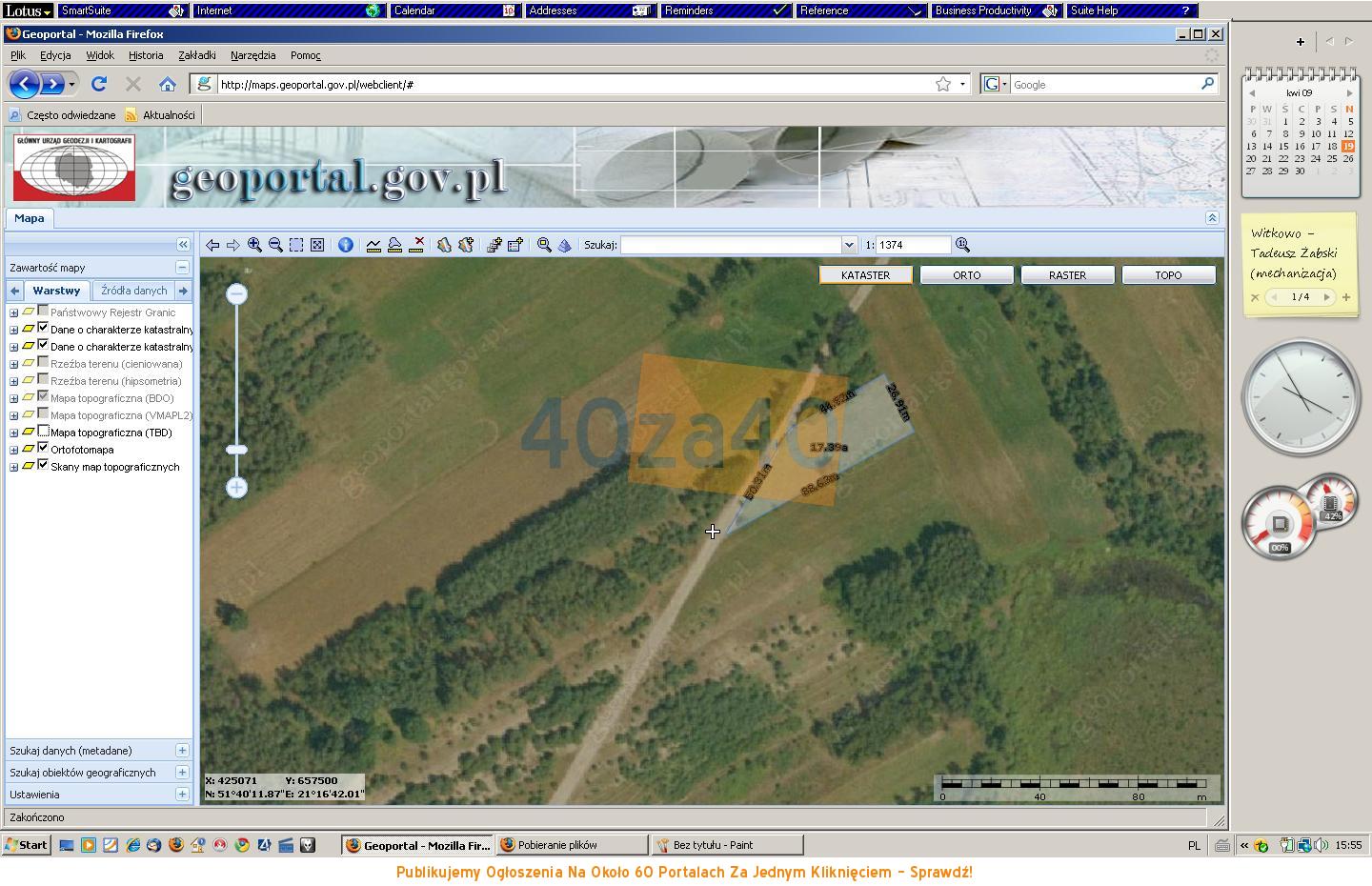This screenshot has width=1372, height=886.
Task: Expand the Ustawienia panel
Action: 182,795
